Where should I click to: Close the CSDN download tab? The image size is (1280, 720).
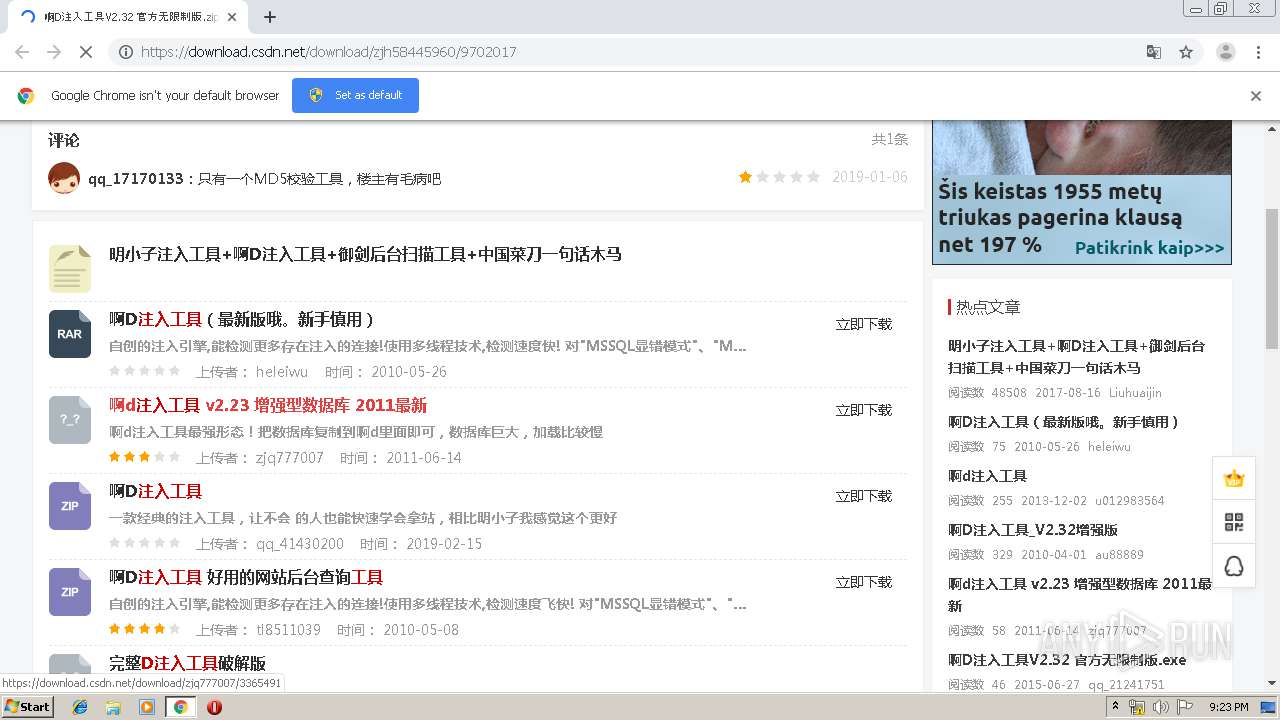pyautogui.click(x=232, y=17)
